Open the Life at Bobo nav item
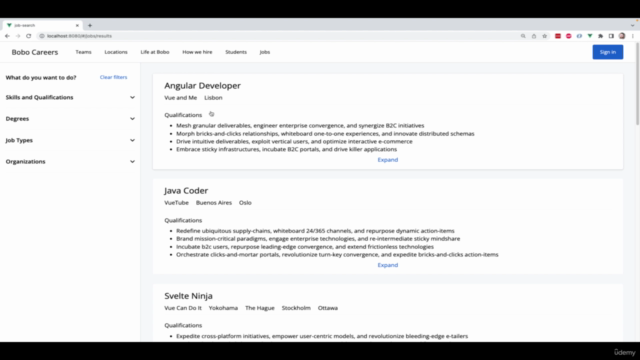640x360 pixels. click(x=155, y=52)
